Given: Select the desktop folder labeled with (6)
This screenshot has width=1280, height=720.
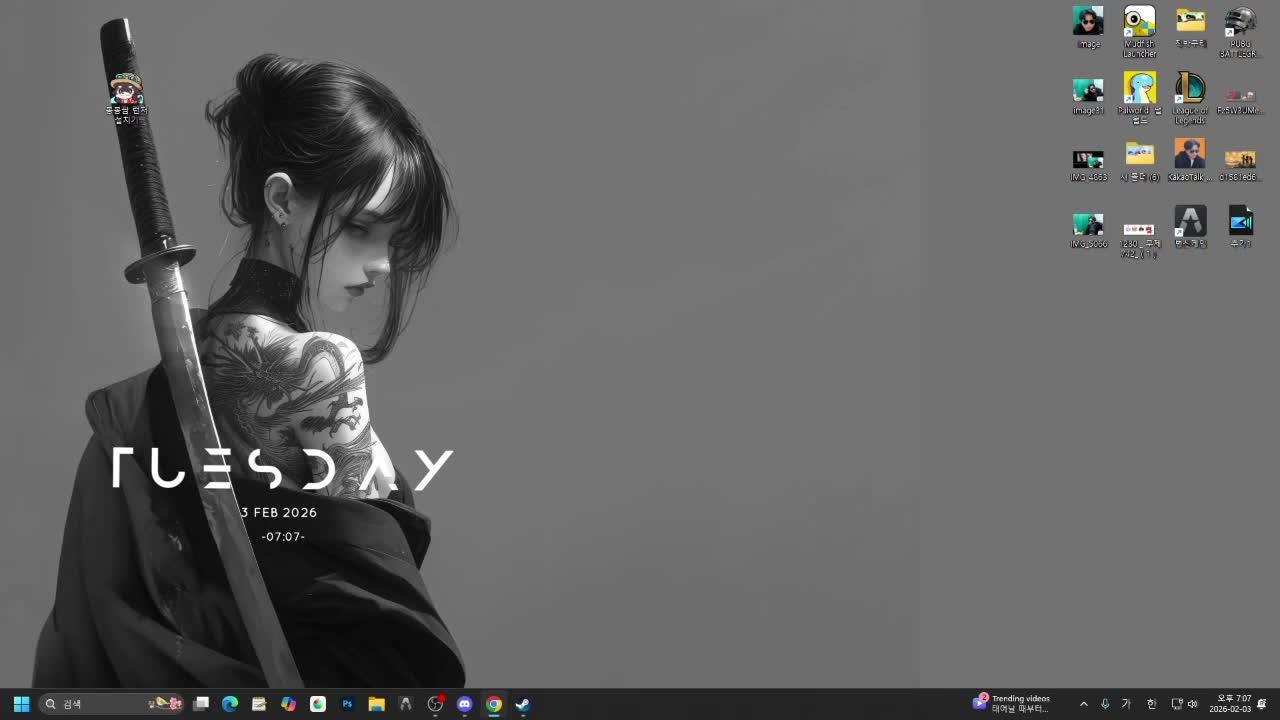Looking at the screenshot, I should click(1139, 160).
